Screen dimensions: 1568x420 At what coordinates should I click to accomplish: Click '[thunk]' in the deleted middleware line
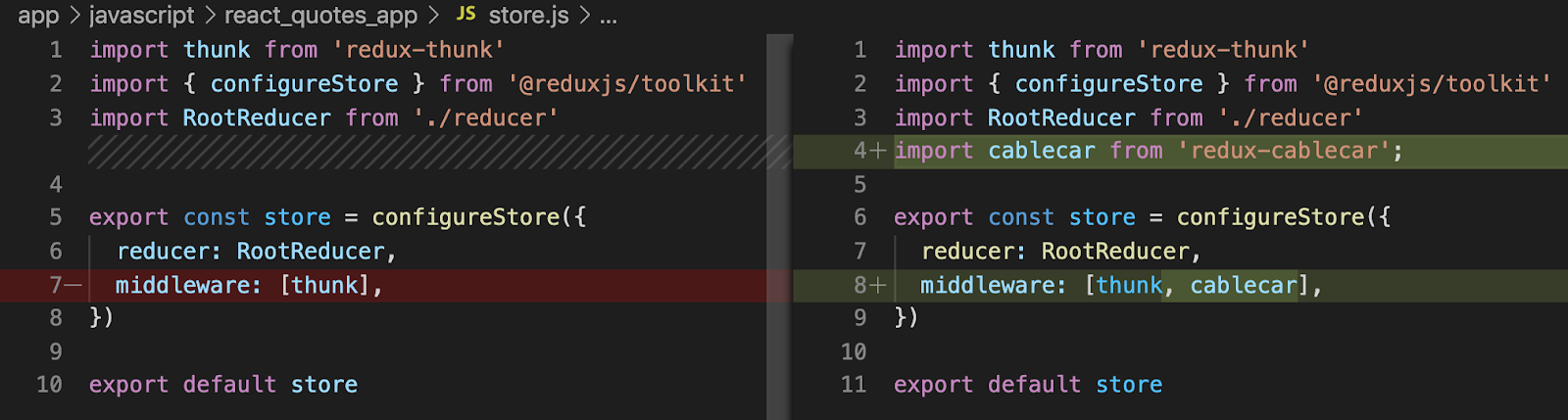click(324, 285)
